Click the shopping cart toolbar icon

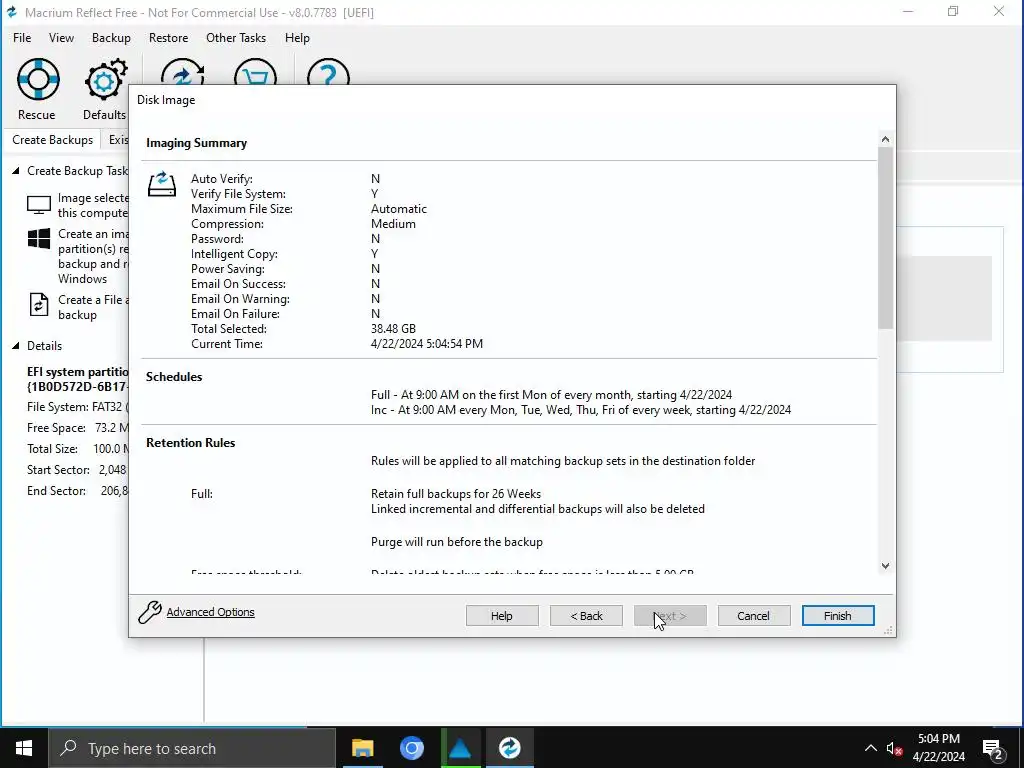click(x=255, y=72)
